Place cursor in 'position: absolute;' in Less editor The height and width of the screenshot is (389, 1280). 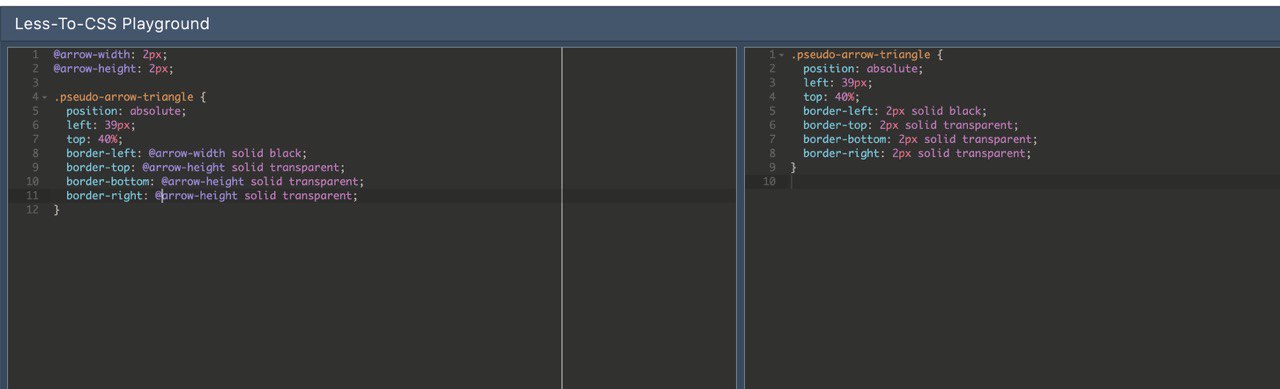coord(126,111)
